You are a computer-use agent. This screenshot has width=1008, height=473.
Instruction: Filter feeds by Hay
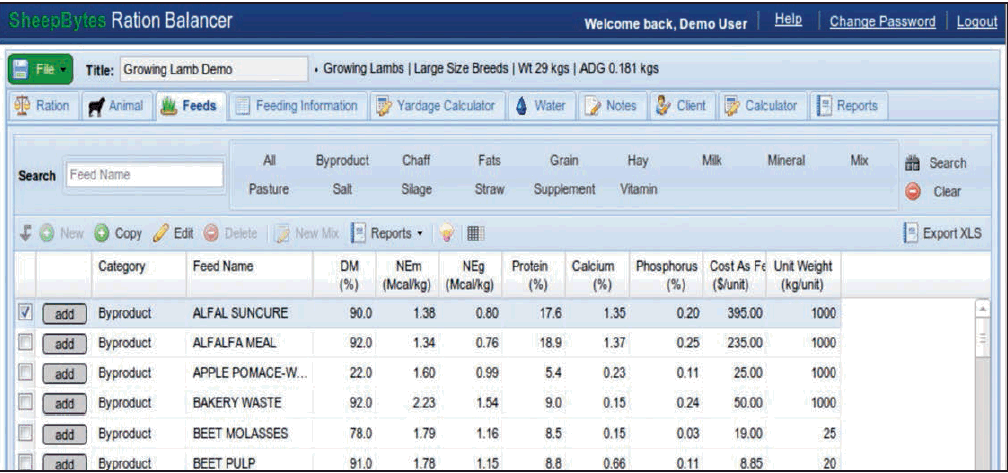tap(637, 161)
